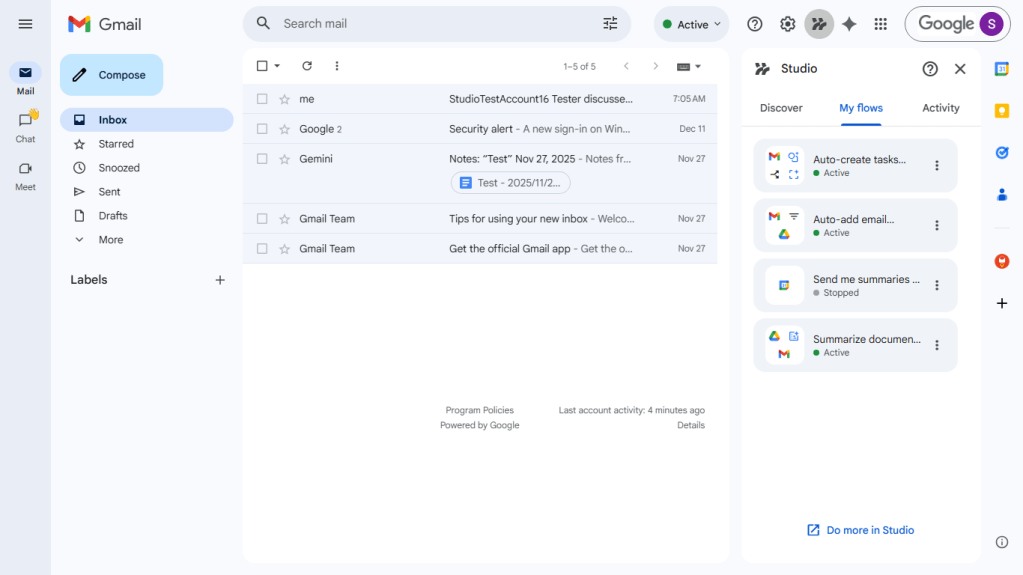
Task: Select the email from me
Action: [x=262, y=99]
